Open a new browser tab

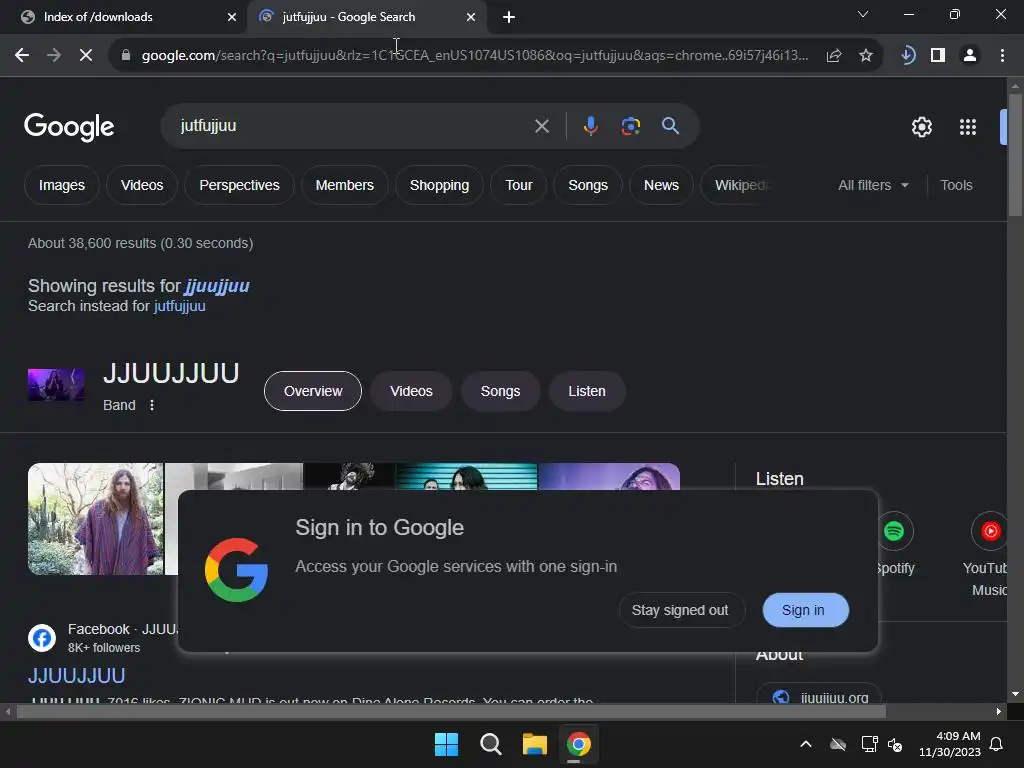point(509,17)
